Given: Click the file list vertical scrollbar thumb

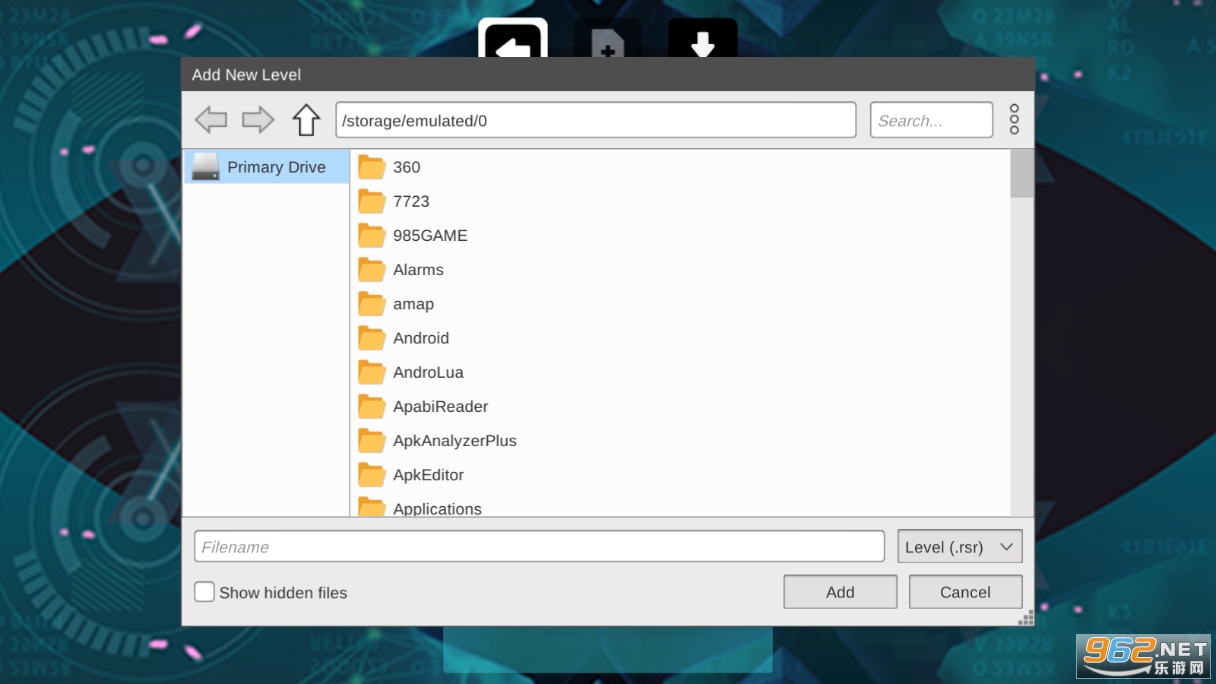Looking at the screenshot, I should [x=1022, y=174].
